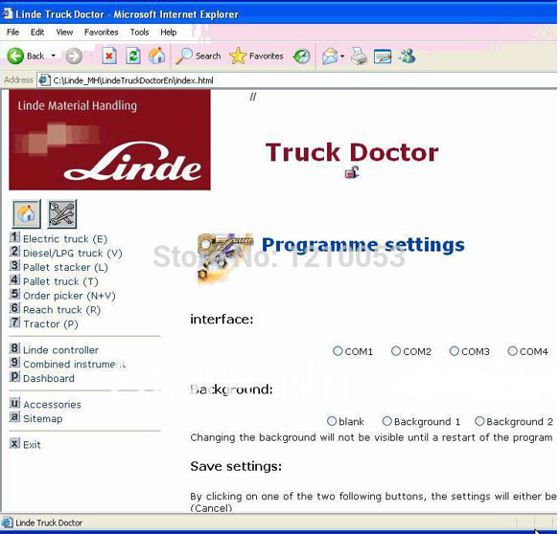This screenshot has height=534, width=560.
Task: Open the Tools menu
Action: pos(139,32)
